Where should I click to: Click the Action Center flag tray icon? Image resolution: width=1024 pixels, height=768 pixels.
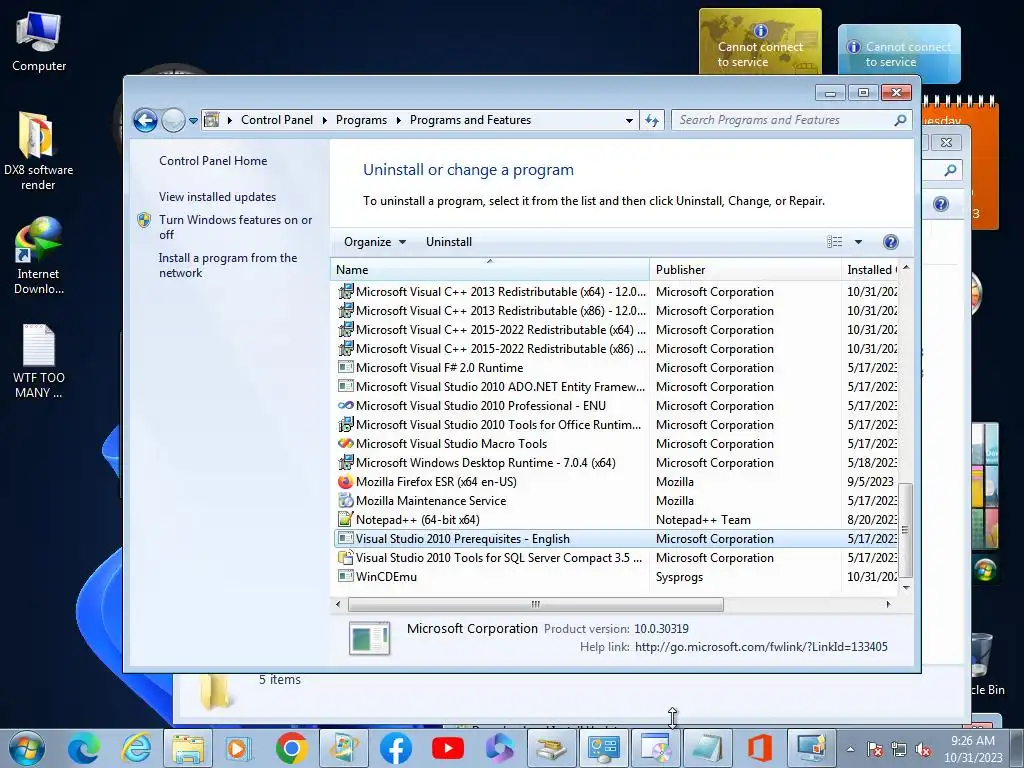tap(875, 749)
